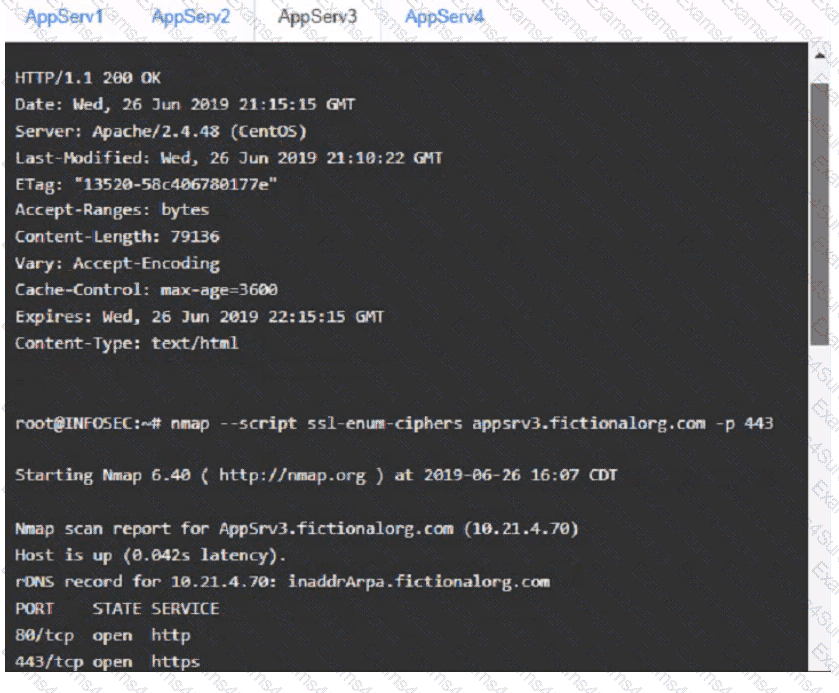Click the Content-Type text/html line
The image size is (839, 693).
click(x=127, y=343)
